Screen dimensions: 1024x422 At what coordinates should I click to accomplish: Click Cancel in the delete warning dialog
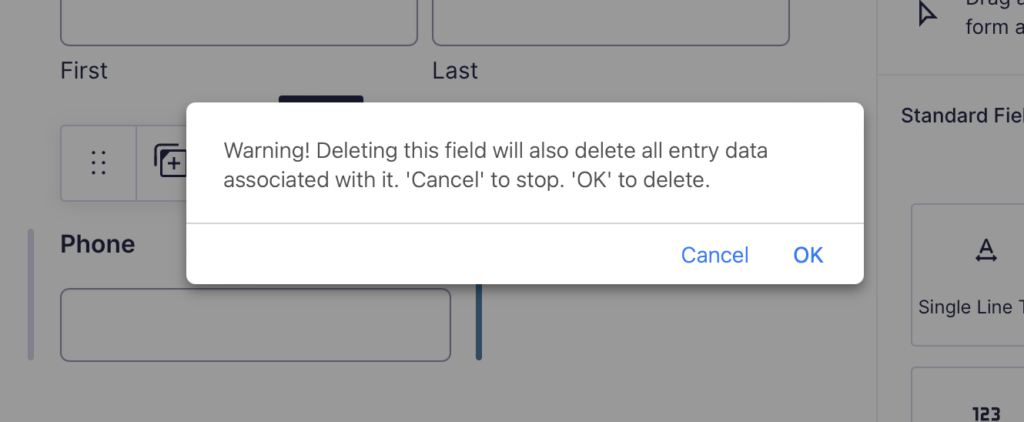tap(714, 255)
